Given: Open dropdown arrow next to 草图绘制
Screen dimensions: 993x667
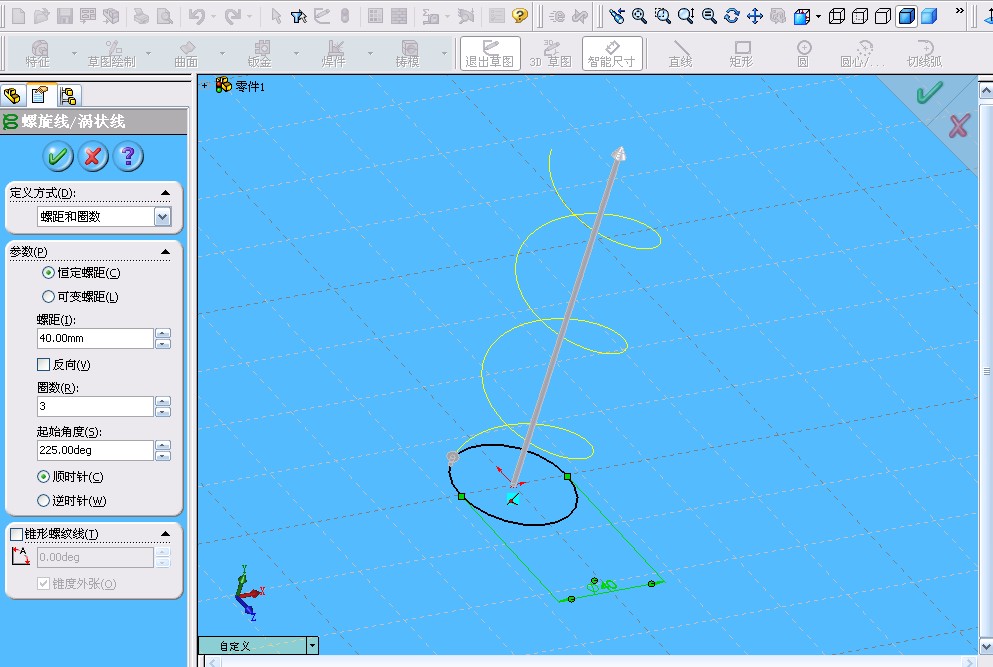Looking at the screenshot, I should (x=148, y=53).
